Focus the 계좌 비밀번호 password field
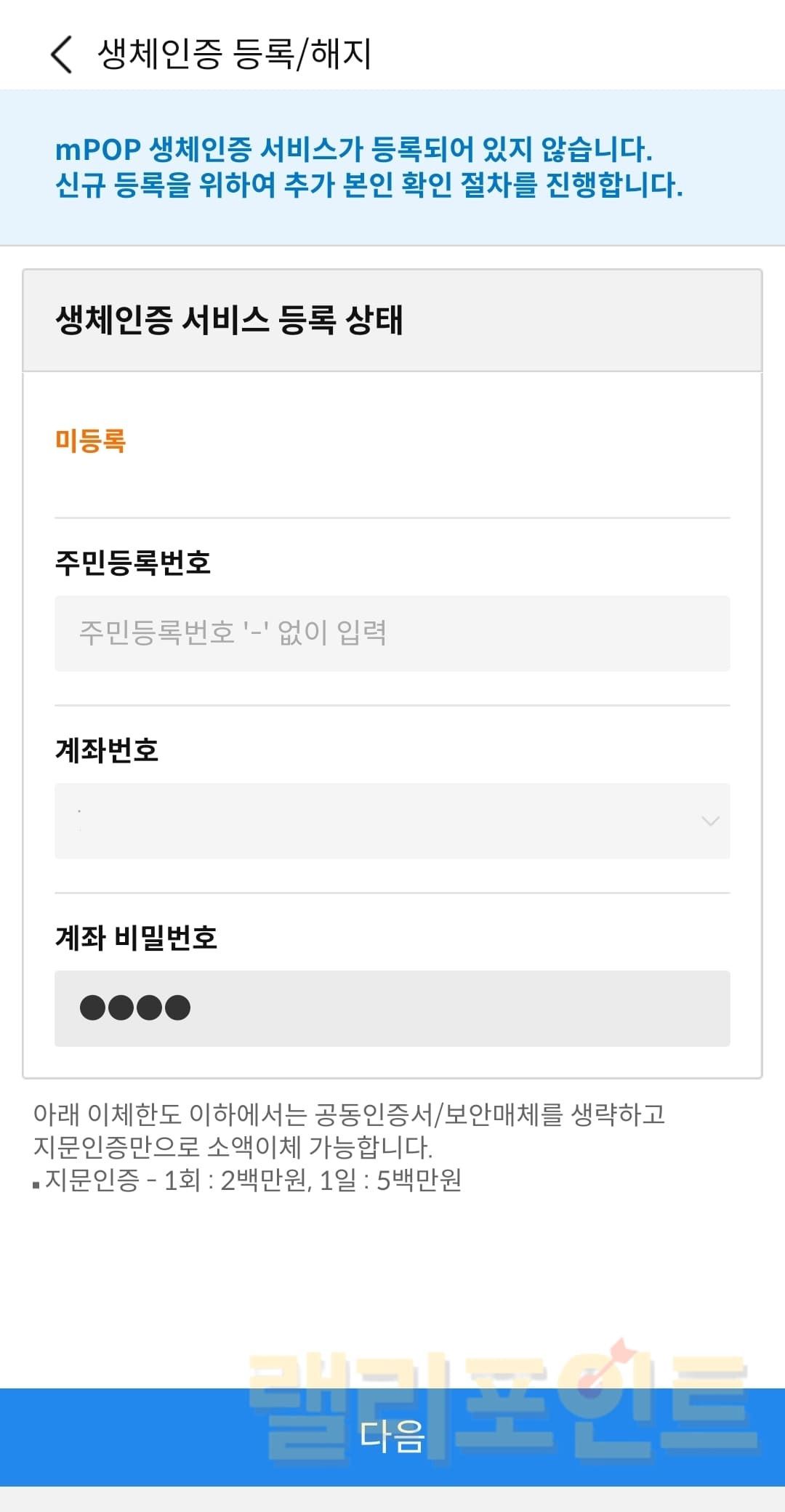 click(458, 1008)
